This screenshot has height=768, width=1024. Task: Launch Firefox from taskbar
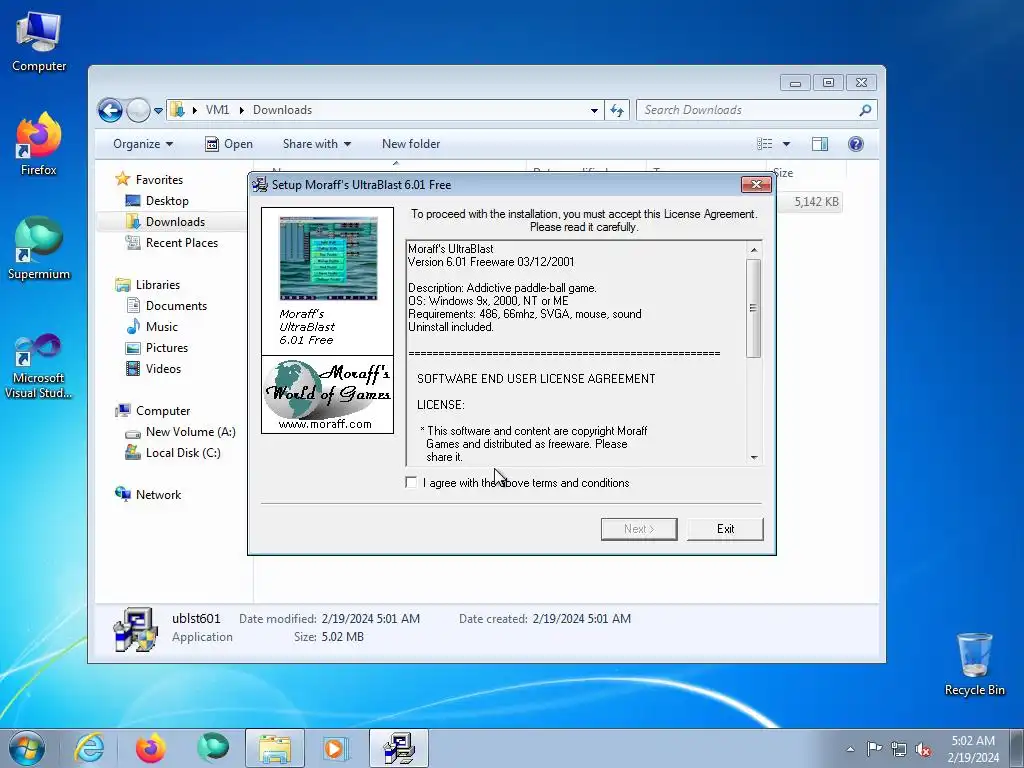coord(150,748)
